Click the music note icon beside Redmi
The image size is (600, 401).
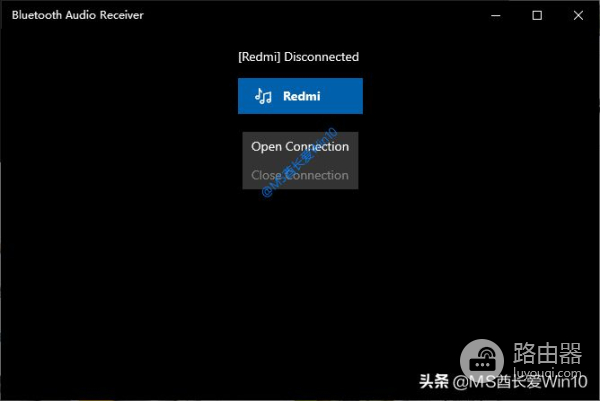[263, 96]
